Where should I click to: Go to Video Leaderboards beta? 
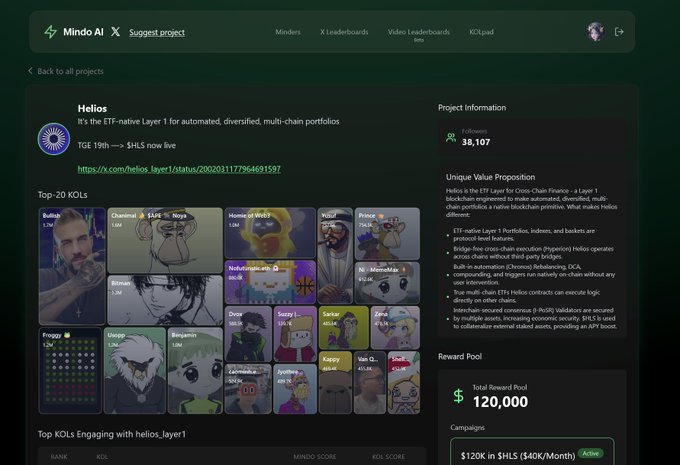[x=418, y=33]
